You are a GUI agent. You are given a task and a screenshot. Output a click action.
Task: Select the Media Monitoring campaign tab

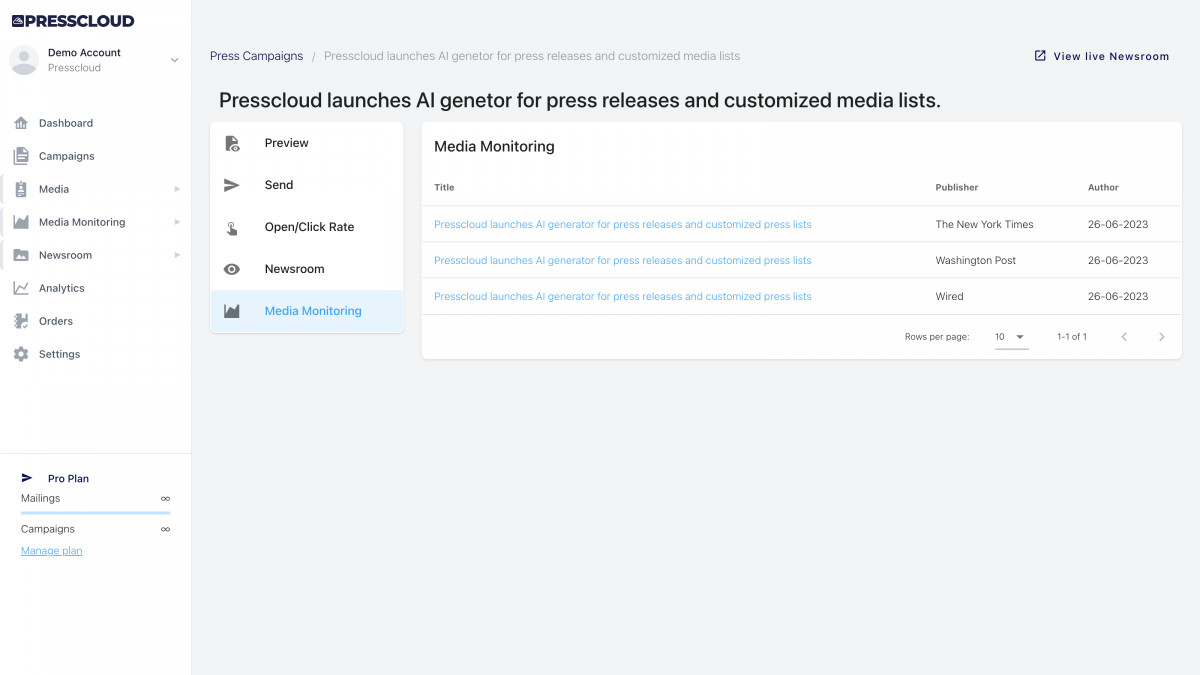click(x=312, y=311)
